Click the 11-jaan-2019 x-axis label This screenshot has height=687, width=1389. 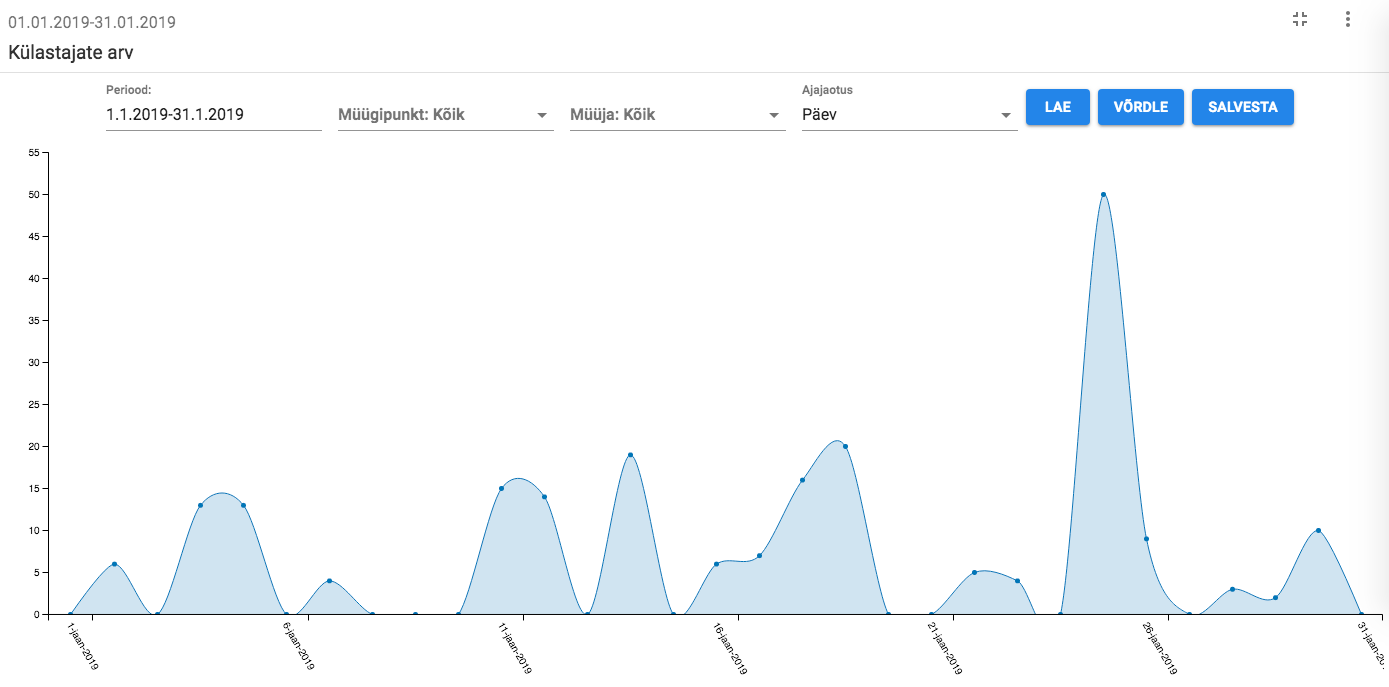coord(515,648)
